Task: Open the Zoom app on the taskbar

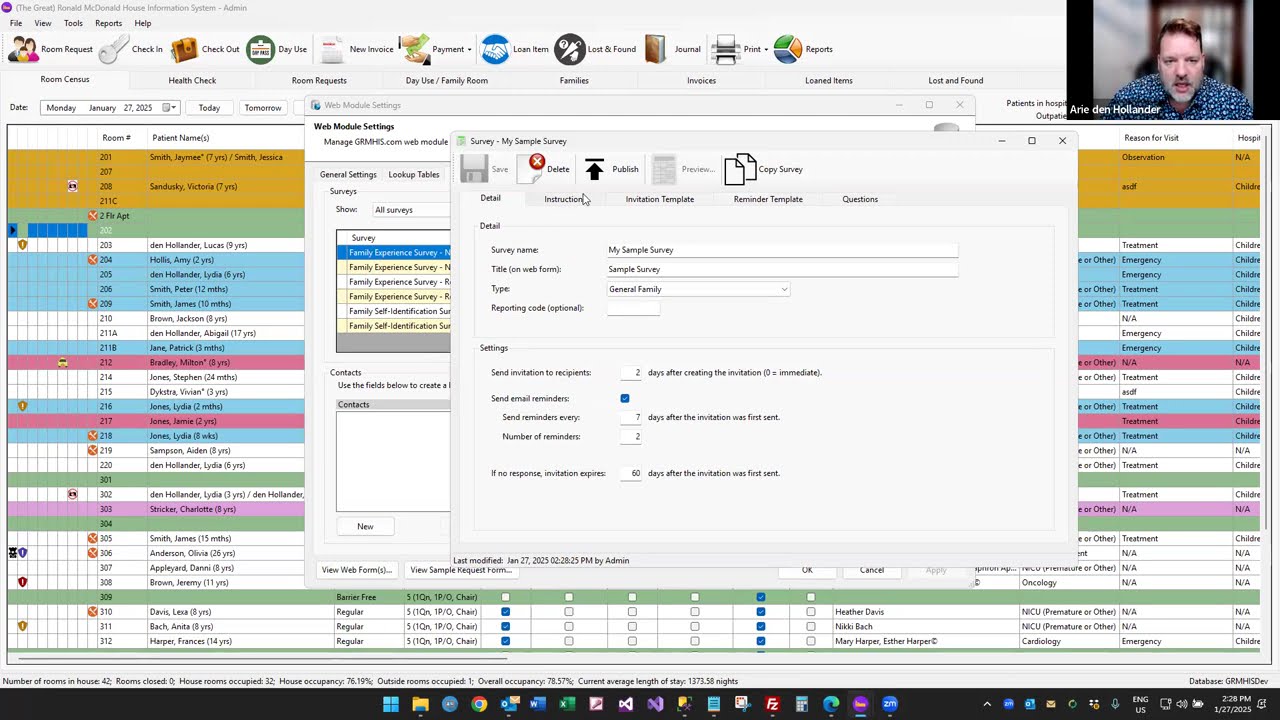Action: coord(889,704)
